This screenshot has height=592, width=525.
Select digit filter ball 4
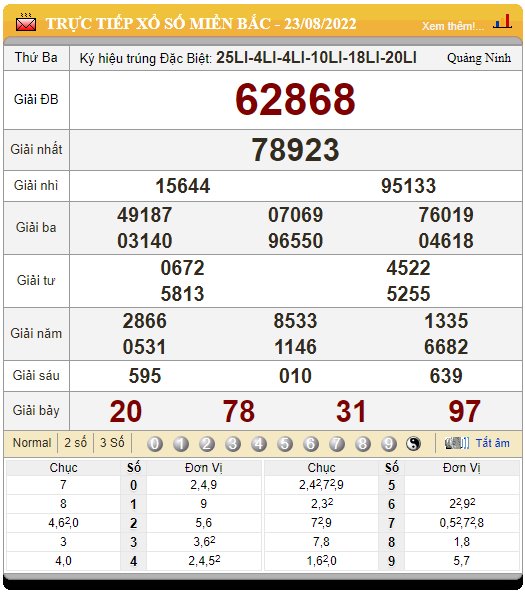[259, 444]
